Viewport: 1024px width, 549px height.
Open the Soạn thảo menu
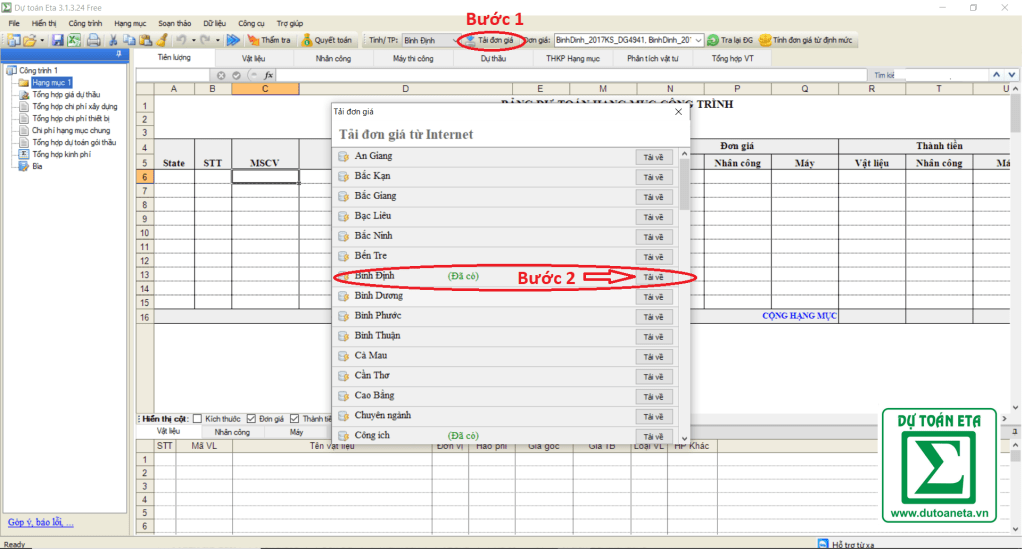coord(174,24)
